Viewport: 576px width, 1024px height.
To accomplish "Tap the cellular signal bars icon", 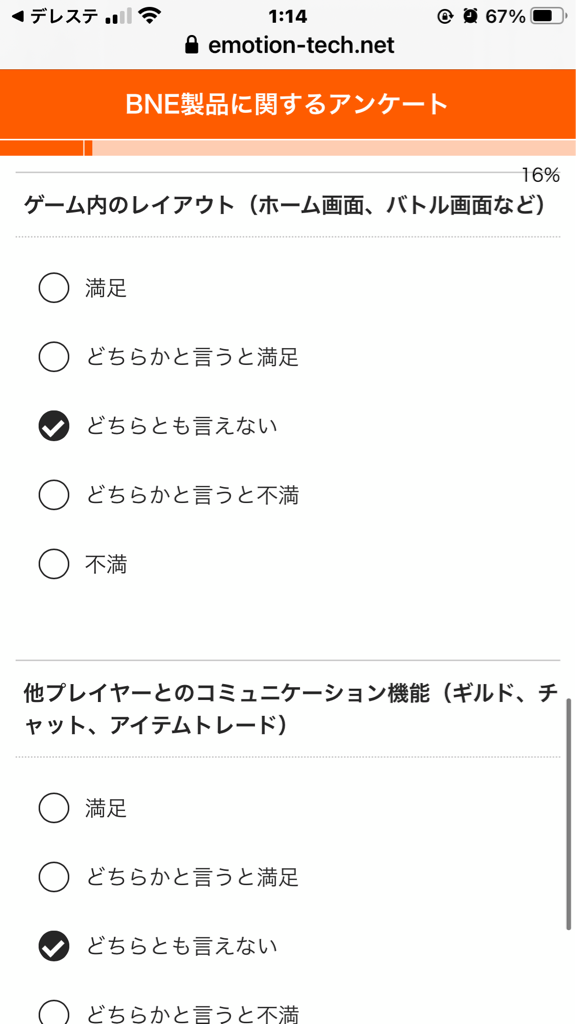I will coord(118,17).
